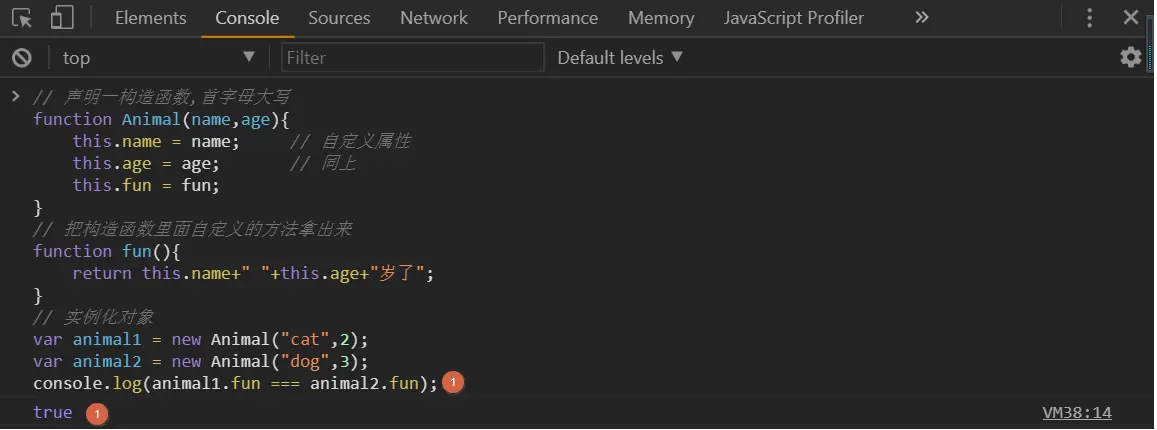Image resolution: width=1157 pixels, height=430 pixels.
Task: Show more tabs with double chevron
Action: (921, 18)
